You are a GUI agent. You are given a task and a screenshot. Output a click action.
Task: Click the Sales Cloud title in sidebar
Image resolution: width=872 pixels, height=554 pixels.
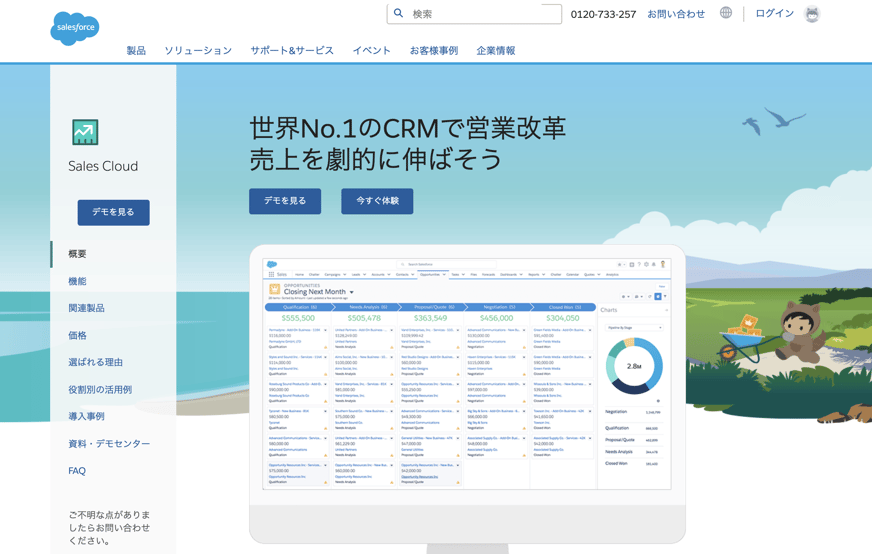[103, 166]
